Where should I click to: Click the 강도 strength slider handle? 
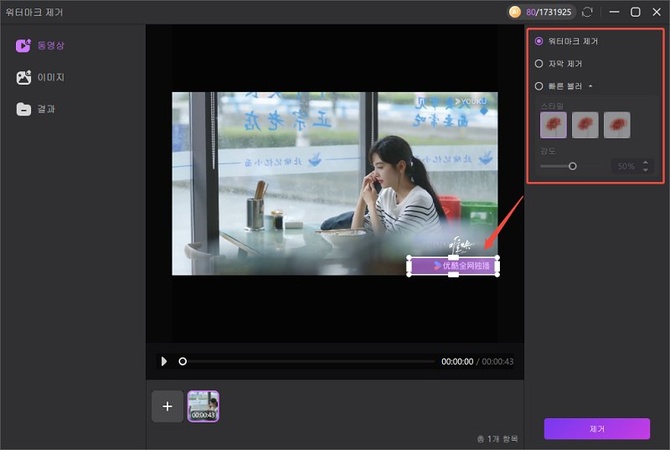point(573,166)
